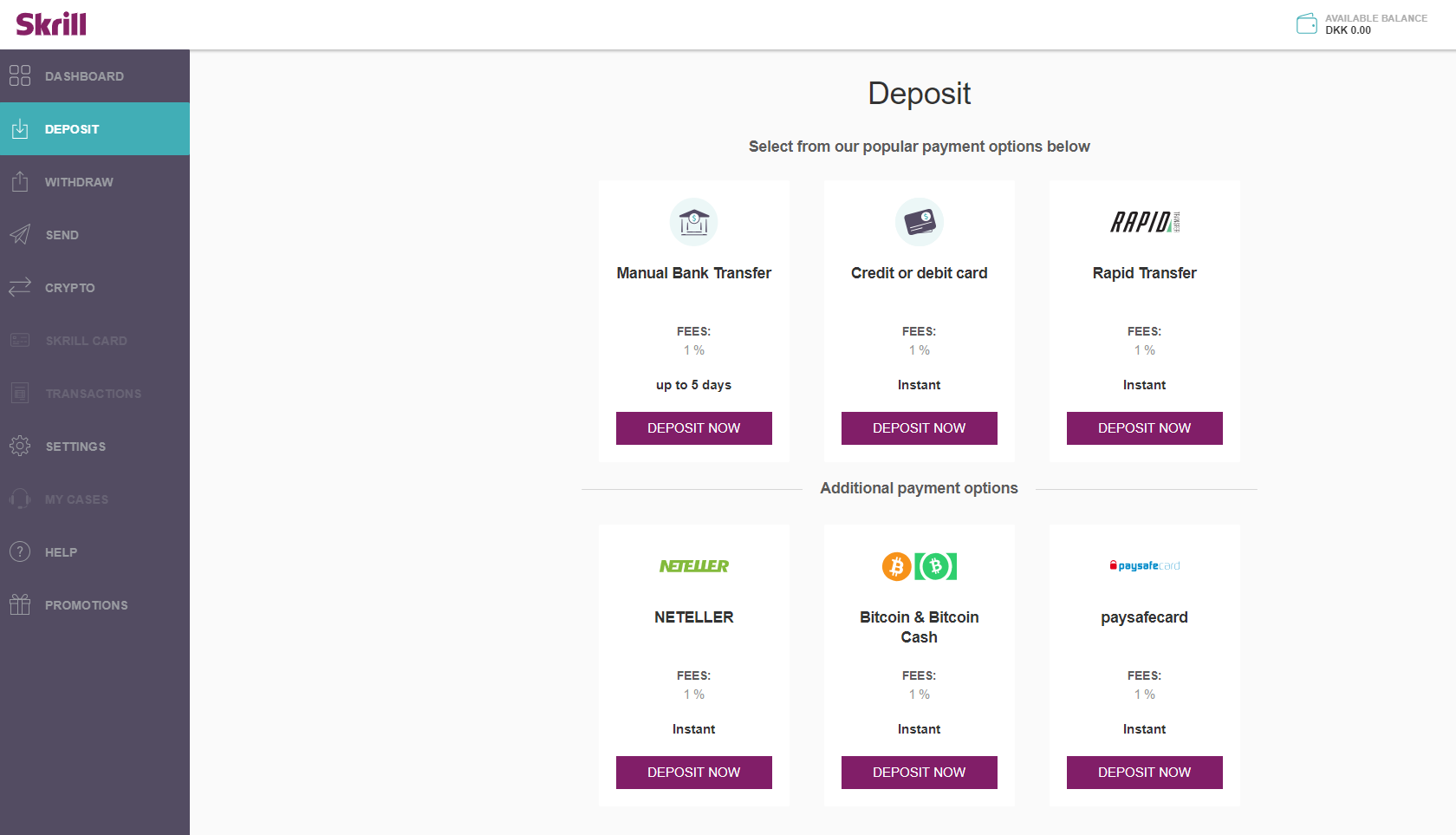Open the Crypto exchange arrows icon
The width and height of the screenshot is (1456, 835).
pos(20,287)
